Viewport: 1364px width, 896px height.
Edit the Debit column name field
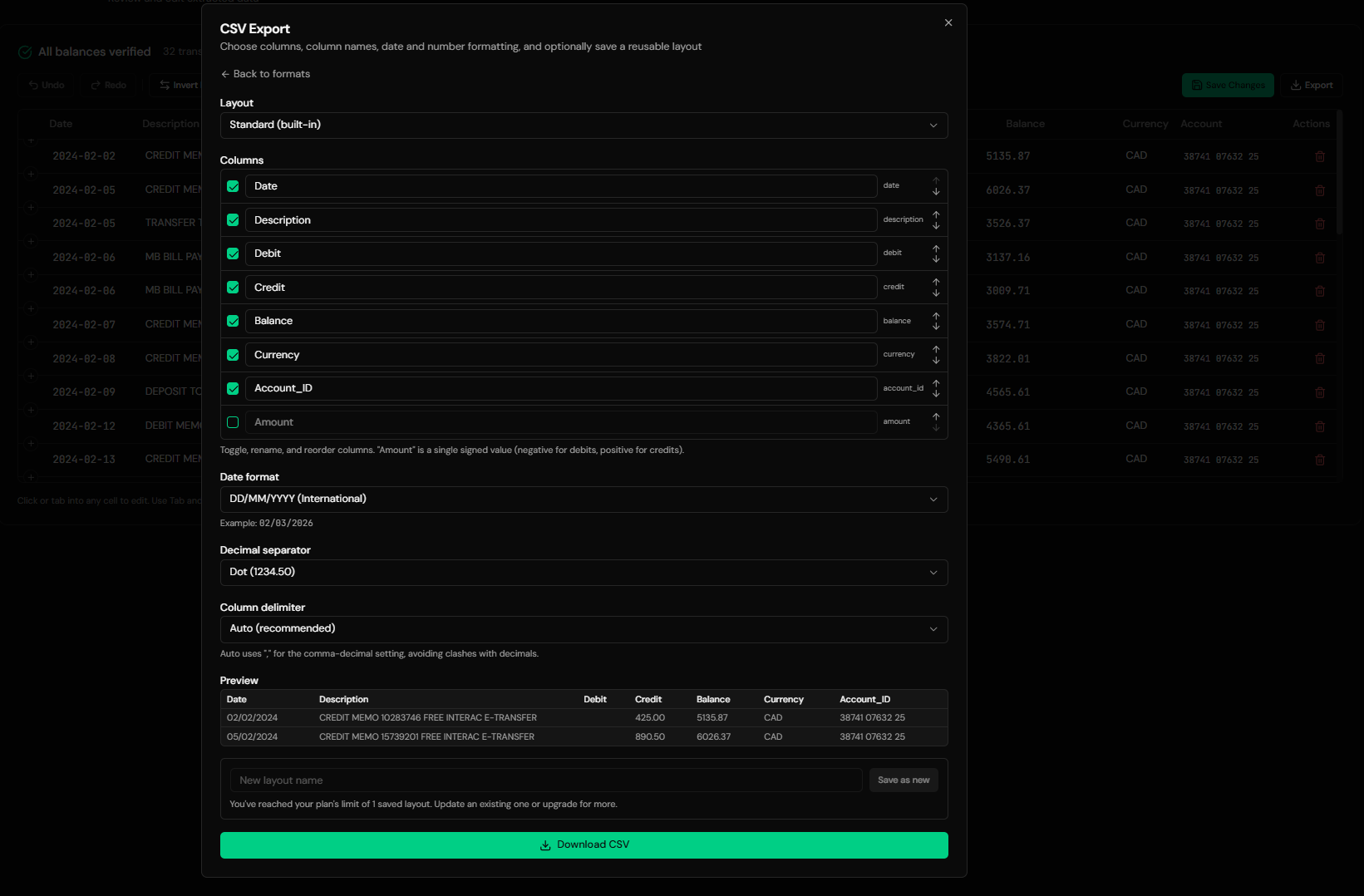(x=561, y=254)
